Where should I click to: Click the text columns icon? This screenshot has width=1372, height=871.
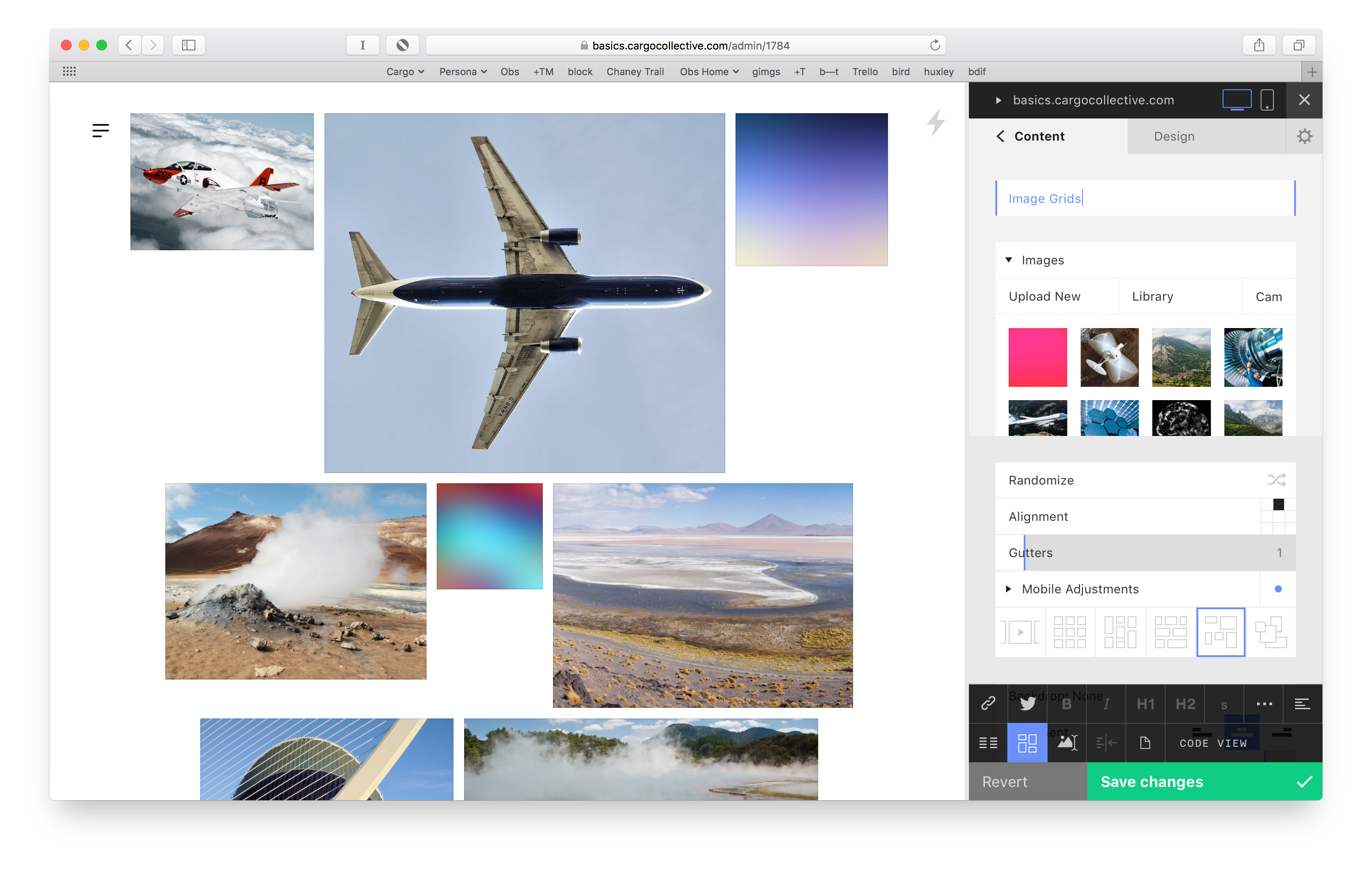987,742
